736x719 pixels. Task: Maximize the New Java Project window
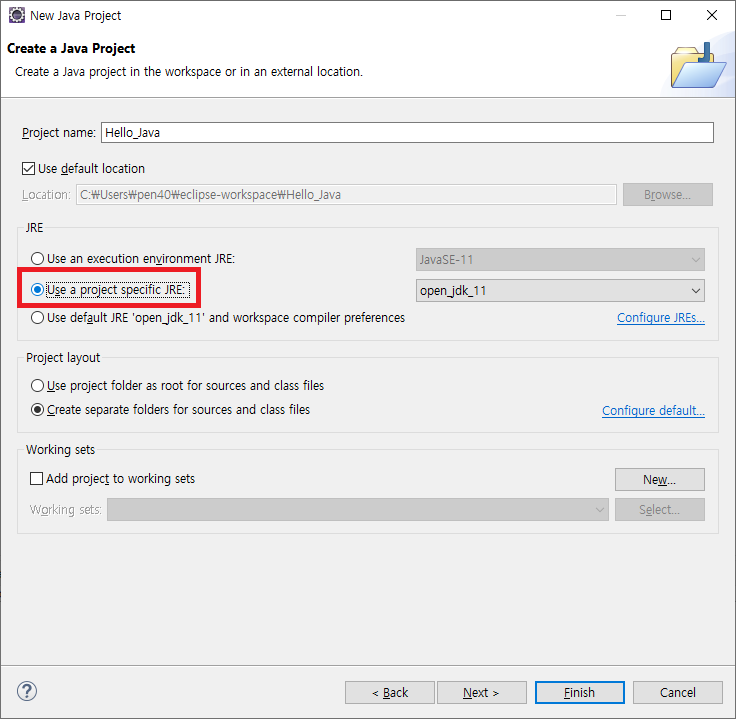(x=666, y=15)
